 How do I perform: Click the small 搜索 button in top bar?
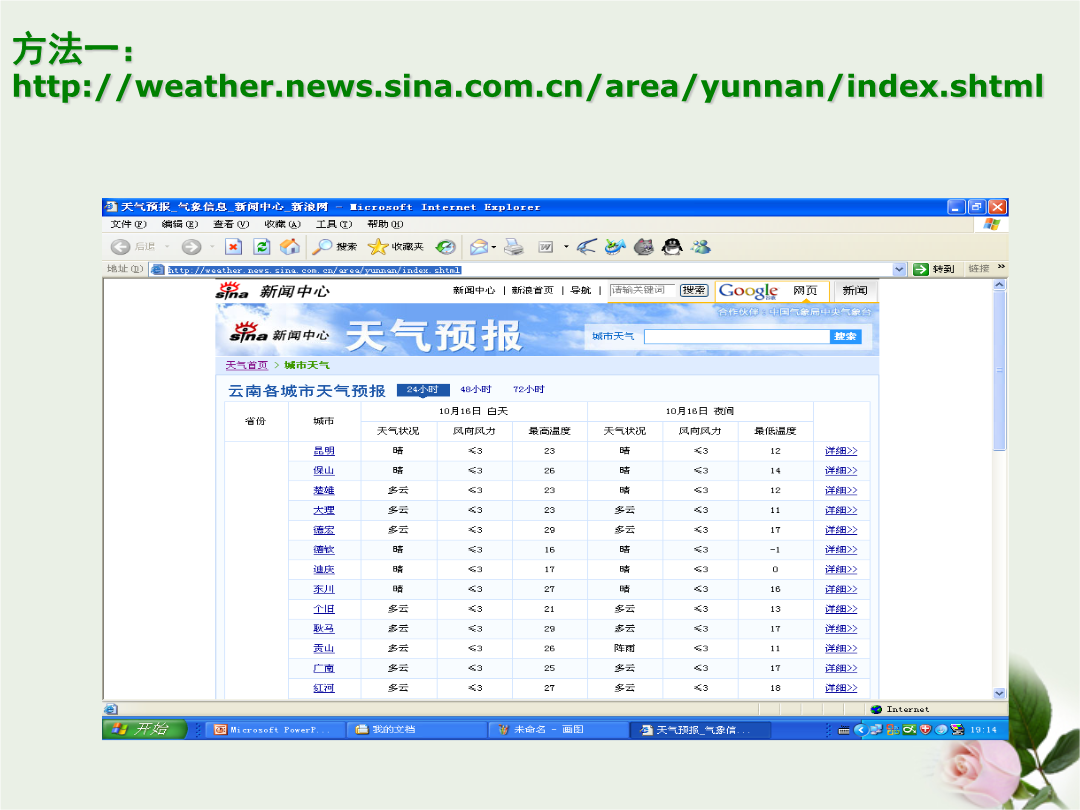pyautogui.click(x=694, y=291)
